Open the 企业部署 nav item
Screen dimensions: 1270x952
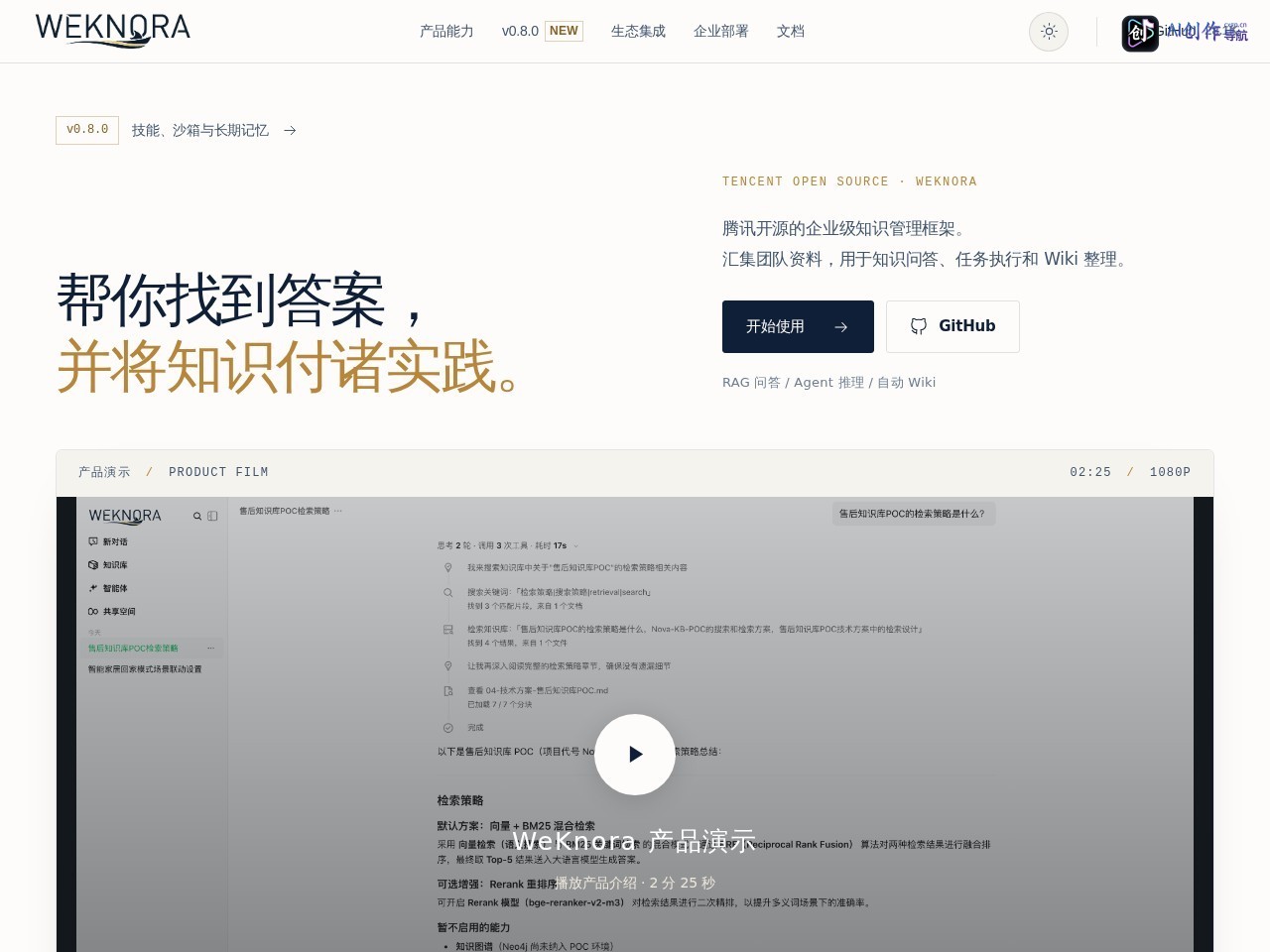coord(721,32)
